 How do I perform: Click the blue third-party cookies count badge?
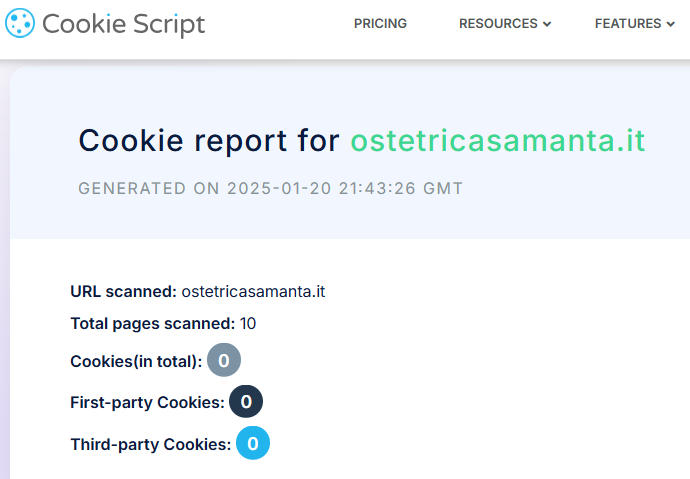tap(253, 443)
